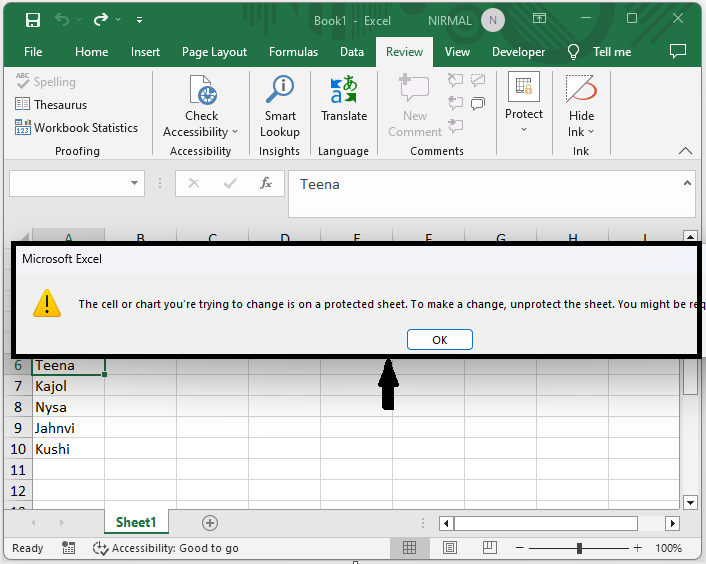This screenshot has height=564, width=706.
Task: Select cell containing Kajol
Action: coord(68,386)
